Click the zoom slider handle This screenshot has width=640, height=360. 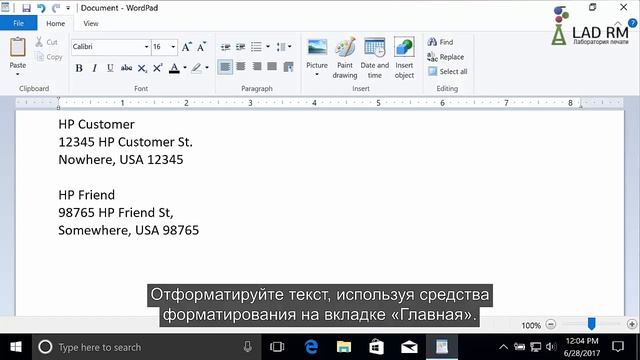(x=591, y=324)
